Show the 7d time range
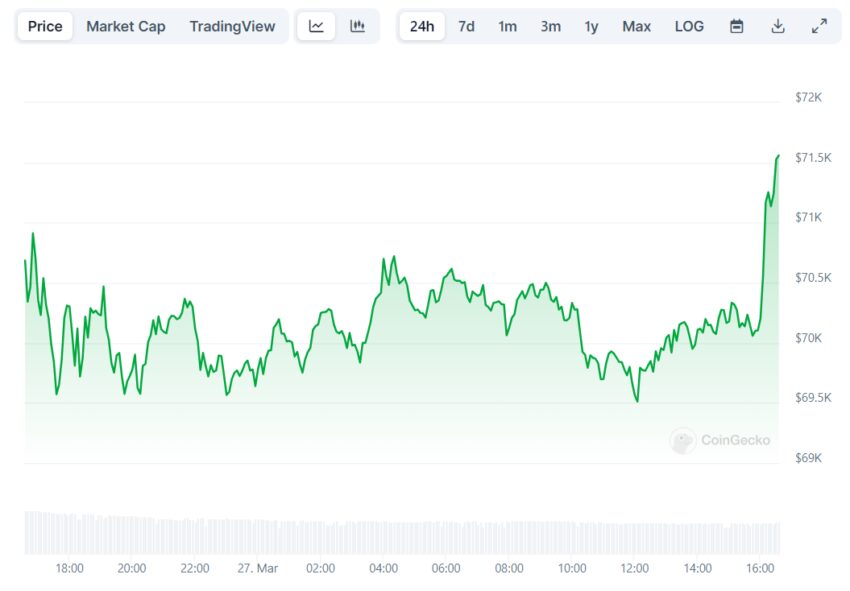The image size is (850, 591). click(x=466, y=26)
